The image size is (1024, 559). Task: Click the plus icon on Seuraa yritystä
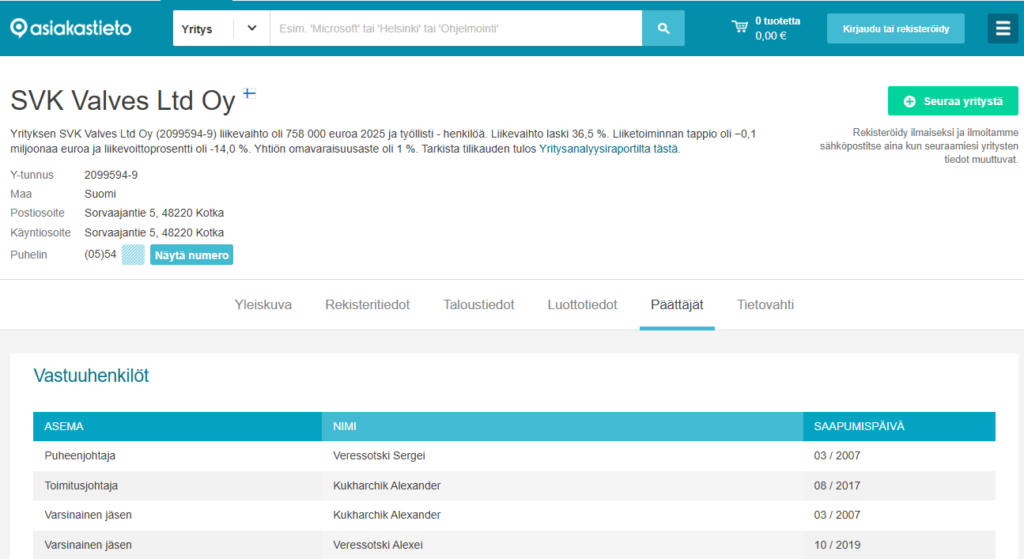click(x=909, y=101)
